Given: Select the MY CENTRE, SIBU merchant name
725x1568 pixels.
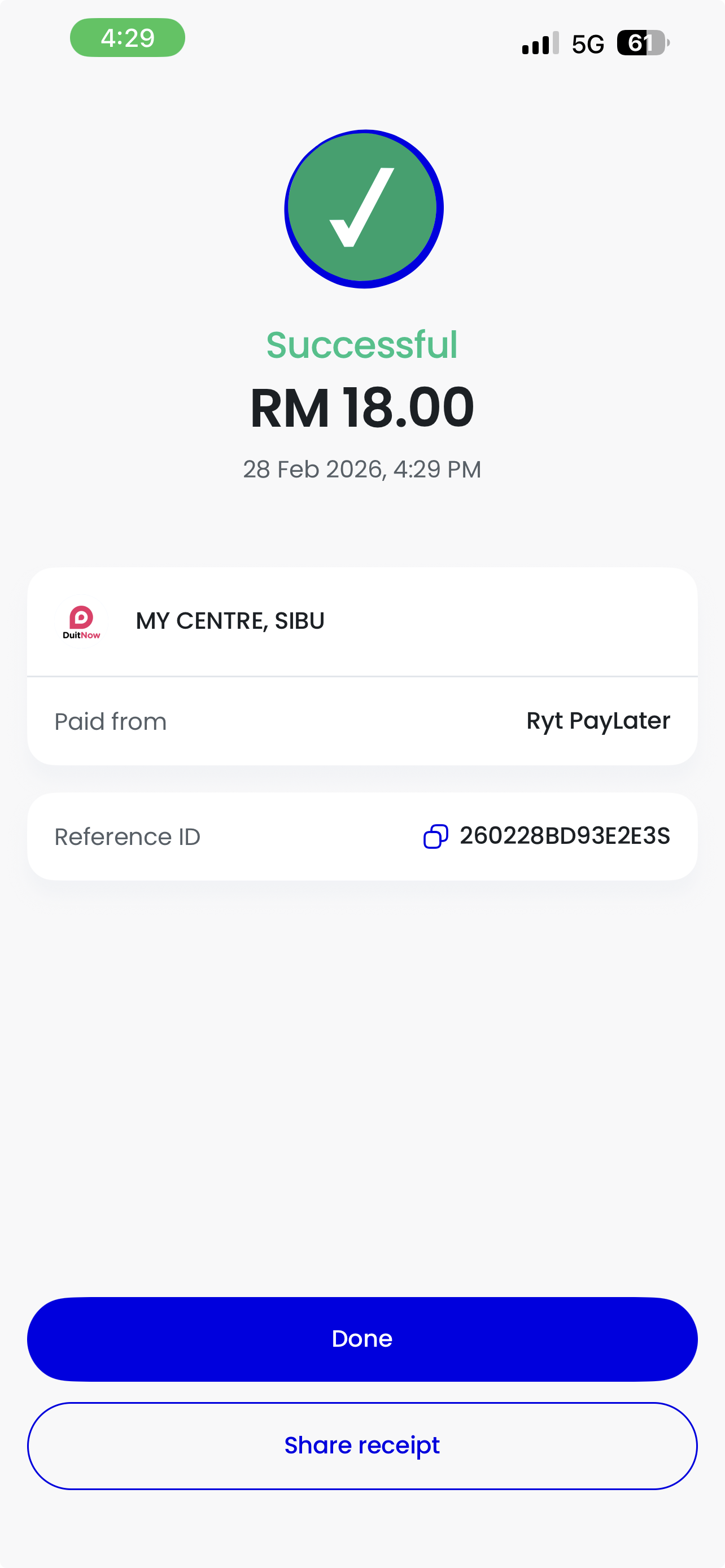Looking at the screenshot, I should coord(230,621).
